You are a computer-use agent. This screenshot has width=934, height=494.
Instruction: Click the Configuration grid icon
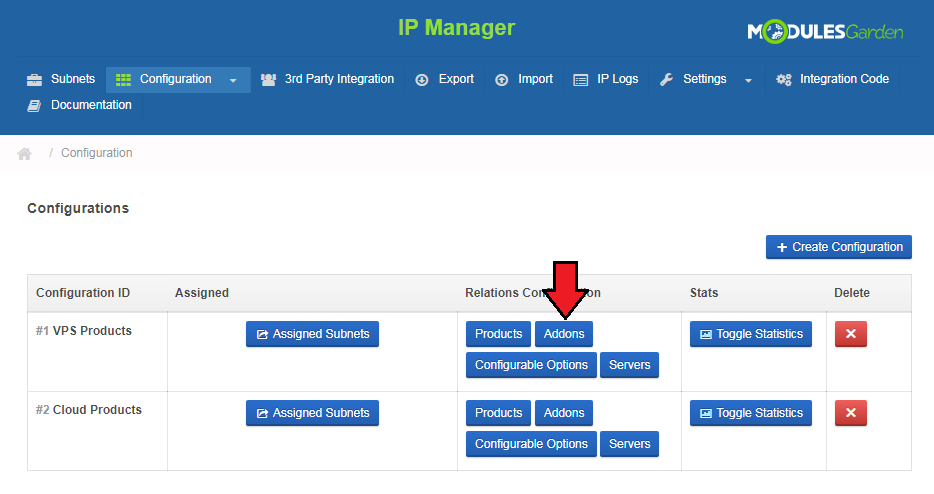click(123, 80)
